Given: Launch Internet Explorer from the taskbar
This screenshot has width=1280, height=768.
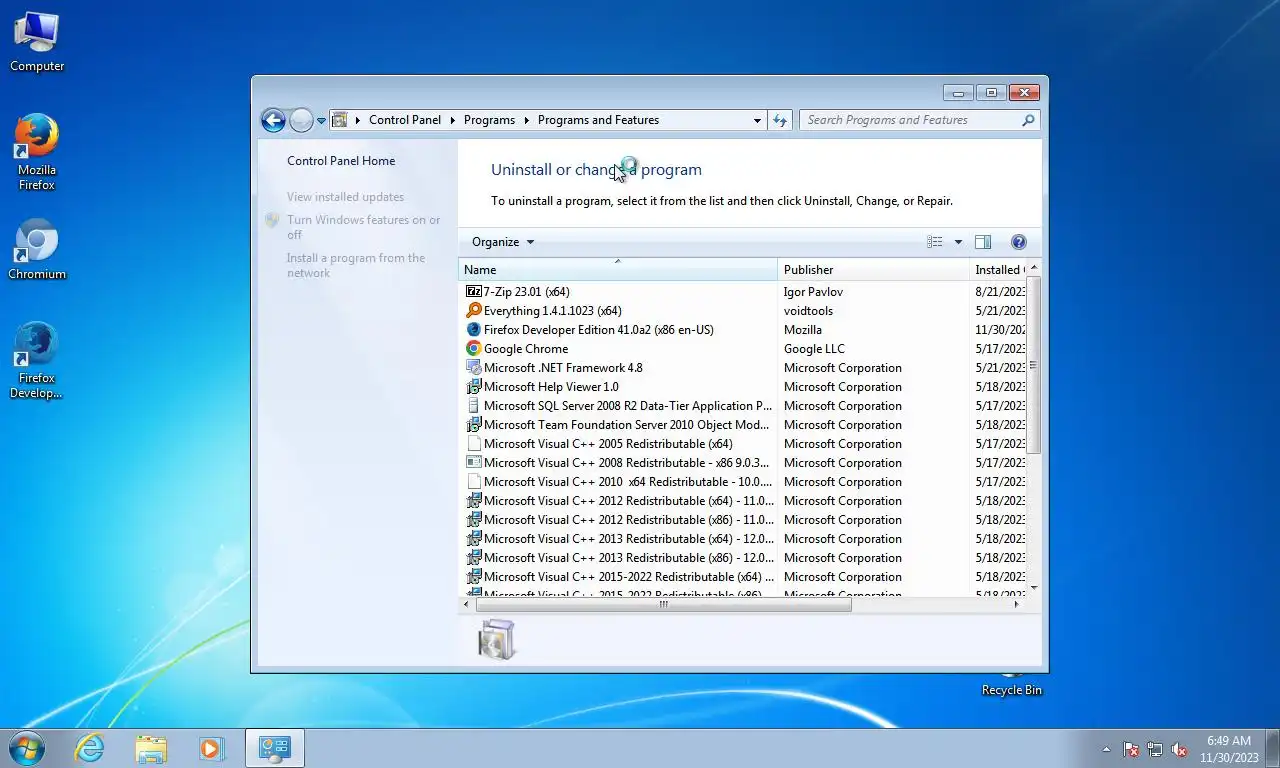Looking at the screenshot, I should [x=90, y=748].
